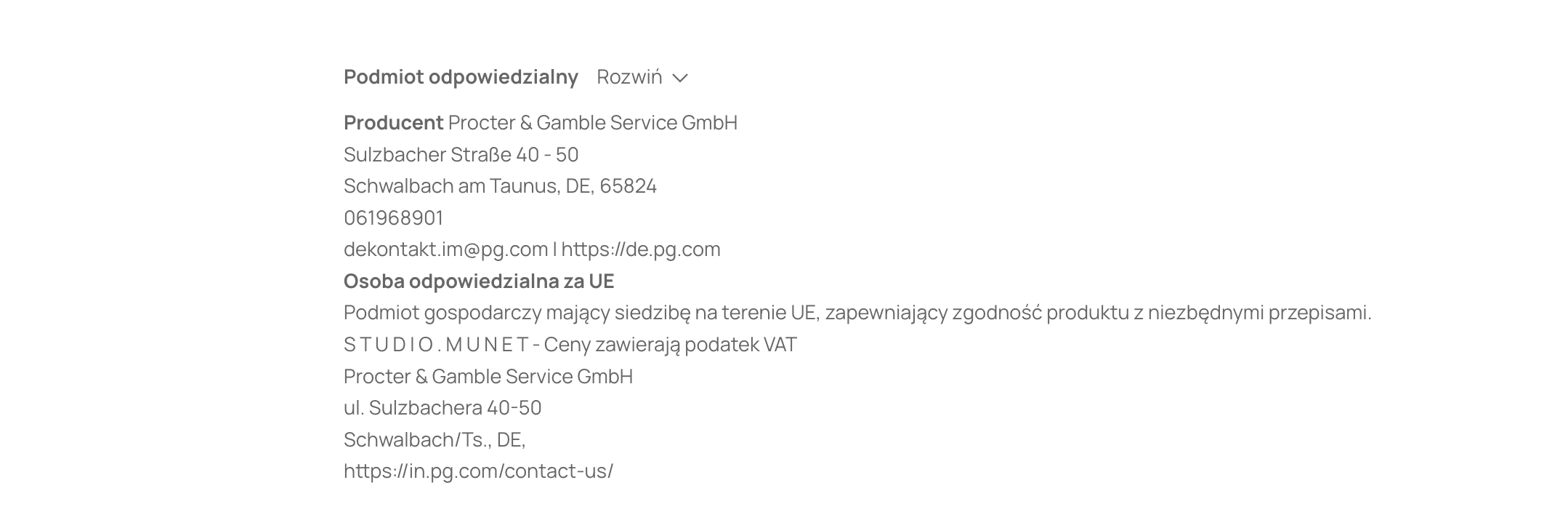Select the Osoba odpowiedzialna za UE heading
The width and height of the screenshot is (1568, 512).
pyautogui.click(x=480, y=280)
